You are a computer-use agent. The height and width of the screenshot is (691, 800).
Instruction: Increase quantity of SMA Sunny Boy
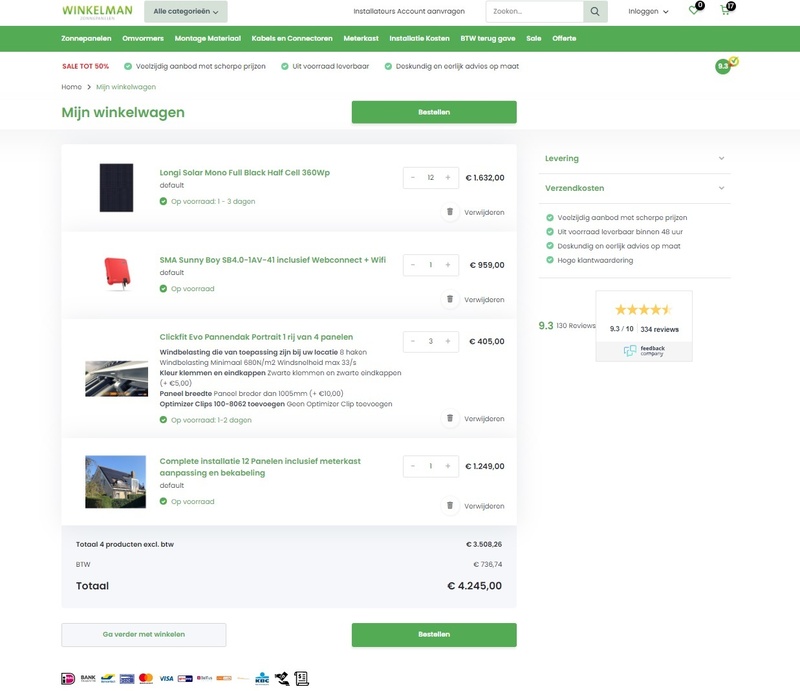(x=448, y=265)
